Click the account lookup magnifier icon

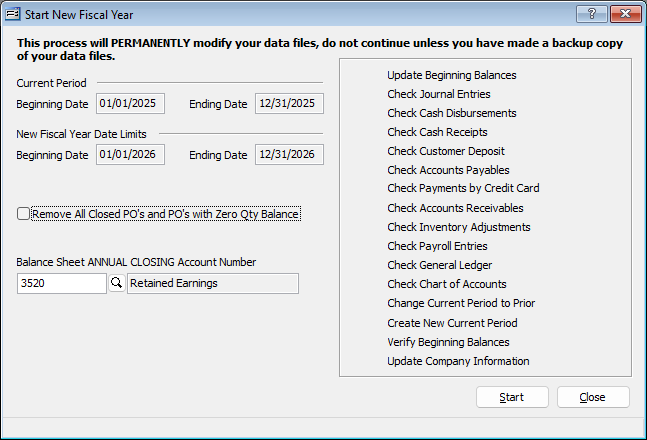pyautogui.click(x=116, y=284)
